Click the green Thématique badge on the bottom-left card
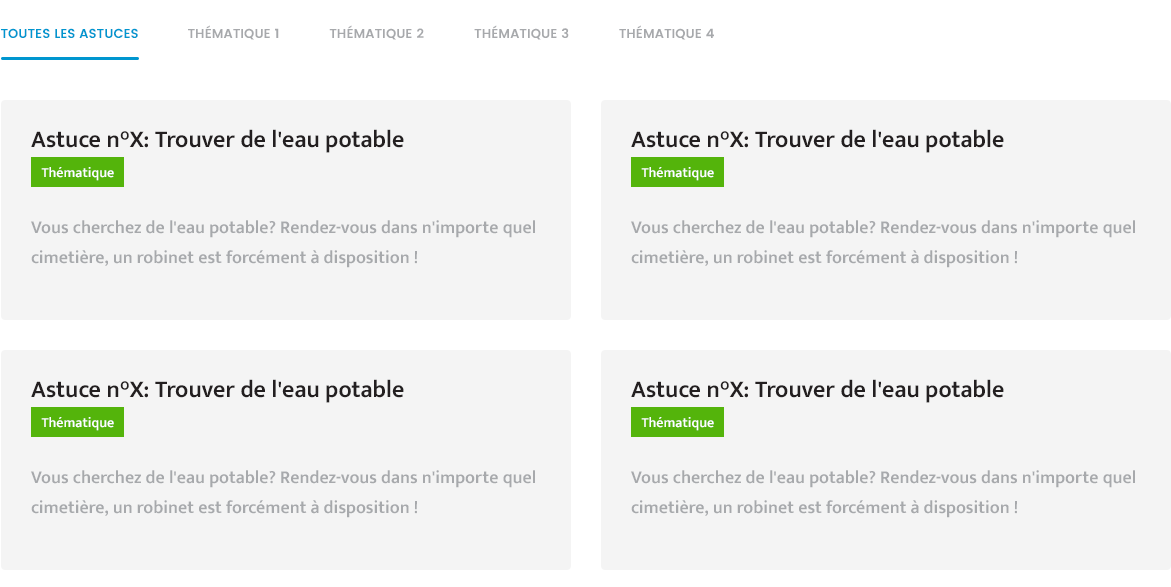This screenshot has height=587, width=1171. coord(77,422)
